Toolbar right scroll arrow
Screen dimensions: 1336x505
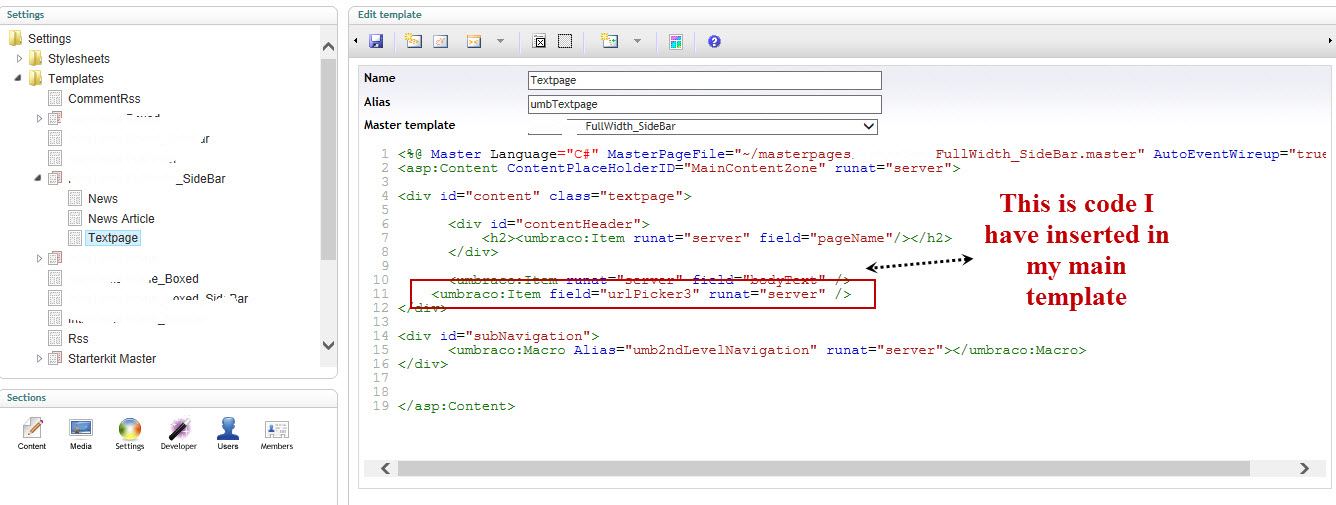click(1329, 41)
